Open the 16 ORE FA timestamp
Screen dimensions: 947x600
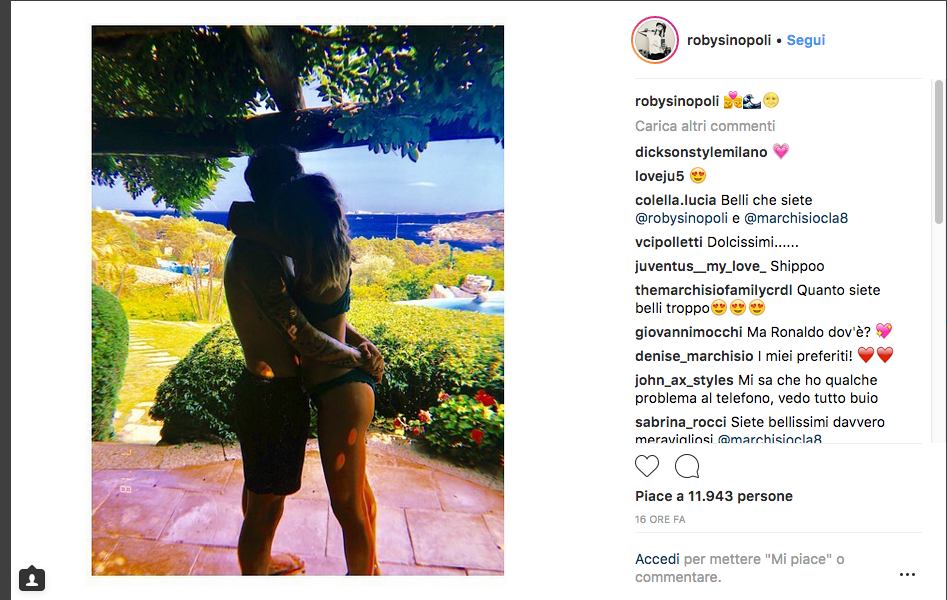(660, 519)
